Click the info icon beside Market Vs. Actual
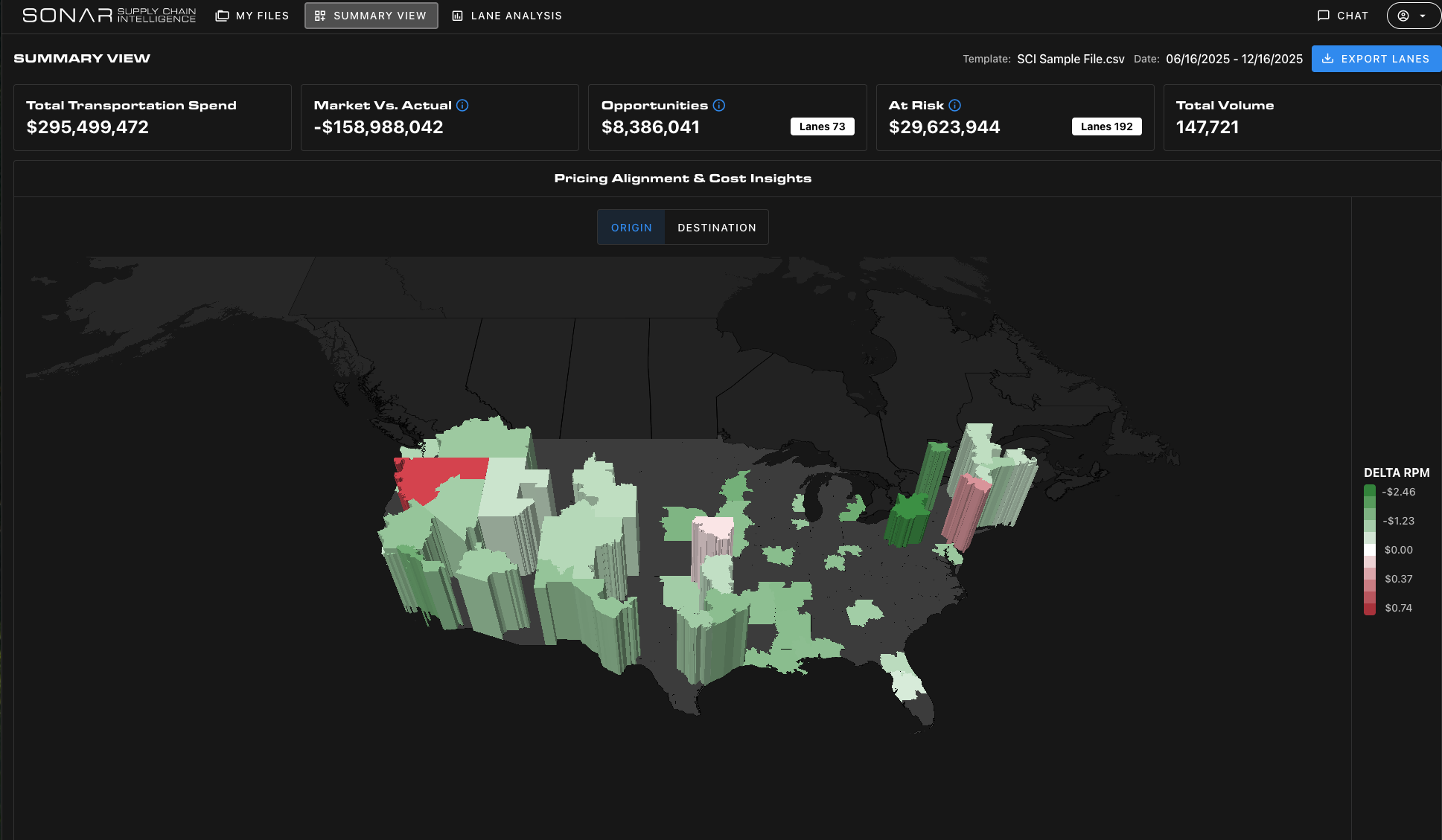The image size is (1442, 840). click(462, 106)
